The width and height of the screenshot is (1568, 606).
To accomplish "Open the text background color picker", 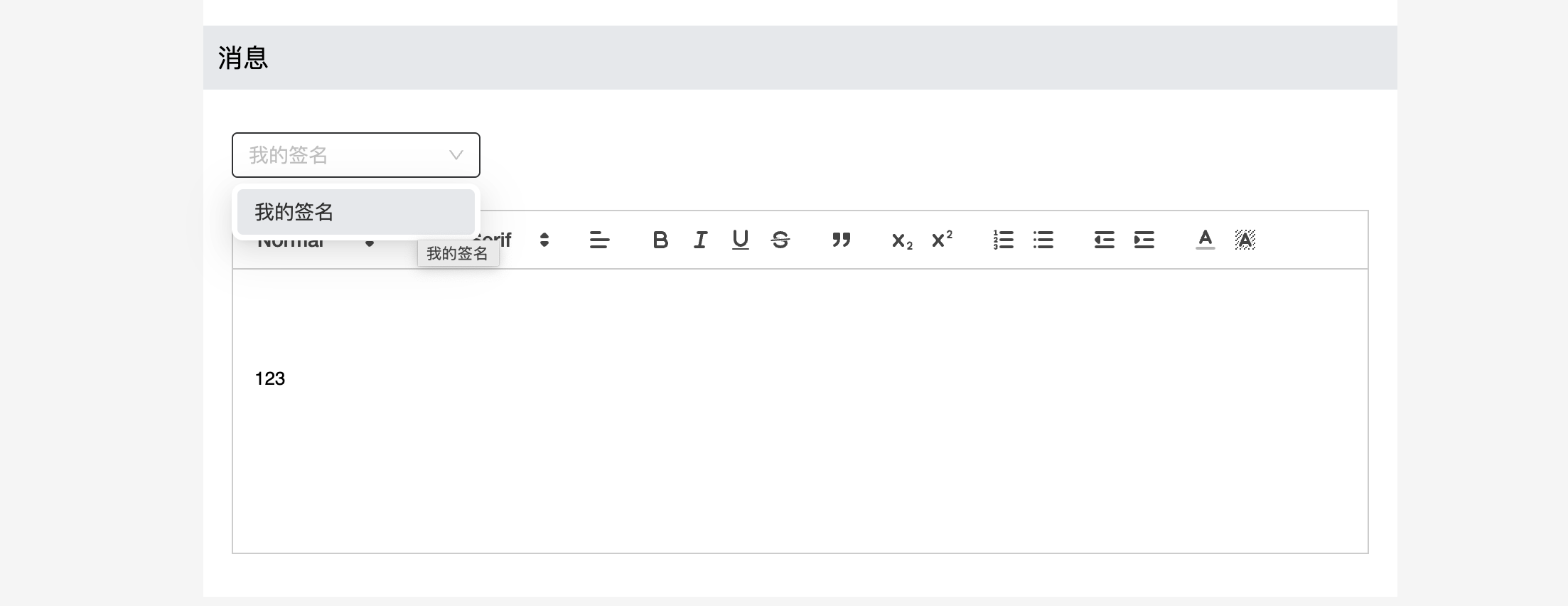I will click(1245, 240).
